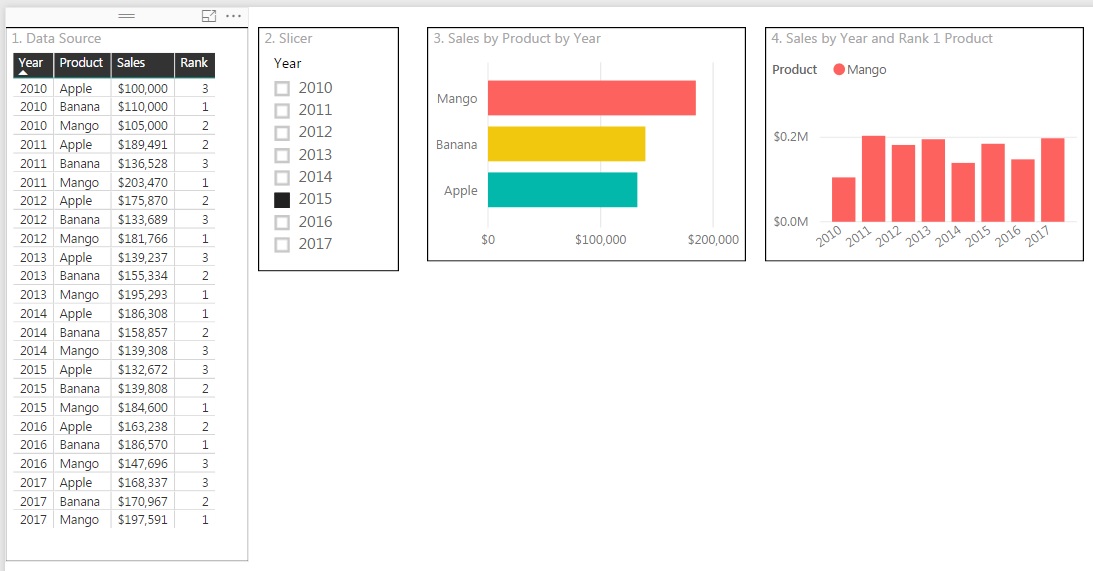Click the $155,334 sales value
Viewport: 1093px width, 571px height.
(x=142, y=276)
